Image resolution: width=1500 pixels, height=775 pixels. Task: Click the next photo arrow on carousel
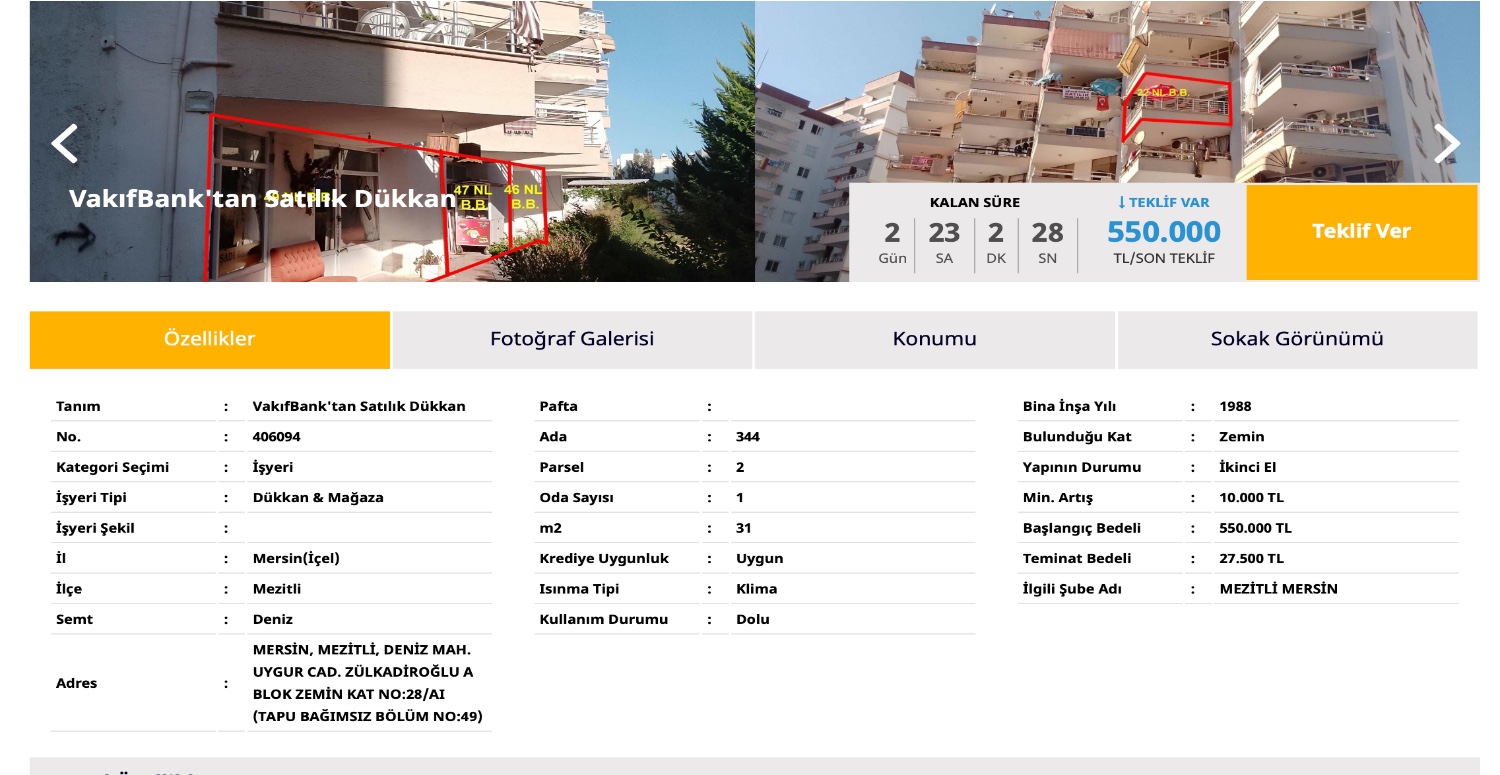click(1447, 144)
